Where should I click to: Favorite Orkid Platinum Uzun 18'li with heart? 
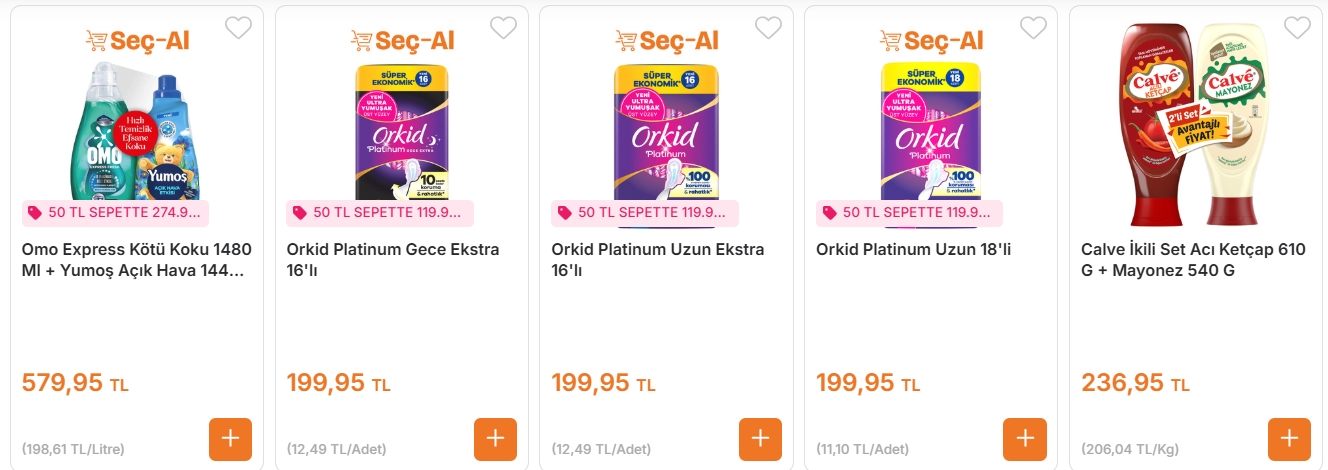[1033, 28]
